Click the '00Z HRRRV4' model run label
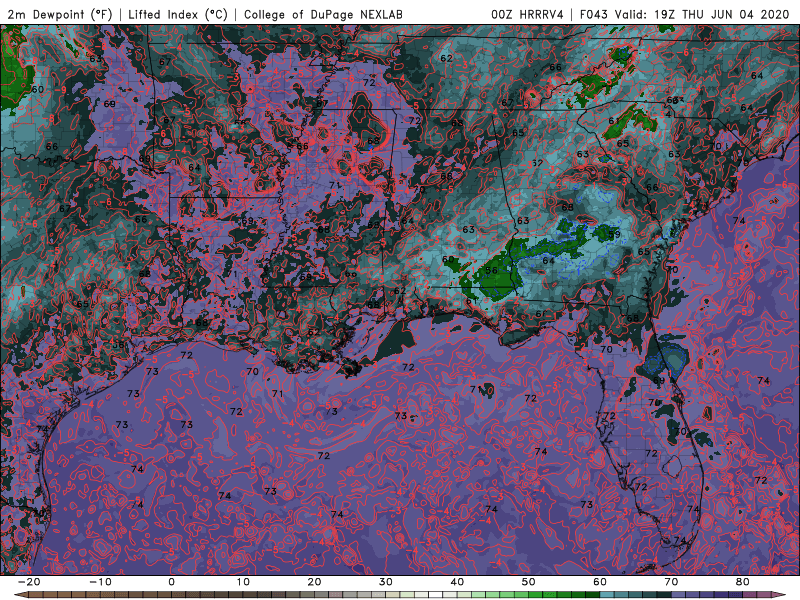 527,14
